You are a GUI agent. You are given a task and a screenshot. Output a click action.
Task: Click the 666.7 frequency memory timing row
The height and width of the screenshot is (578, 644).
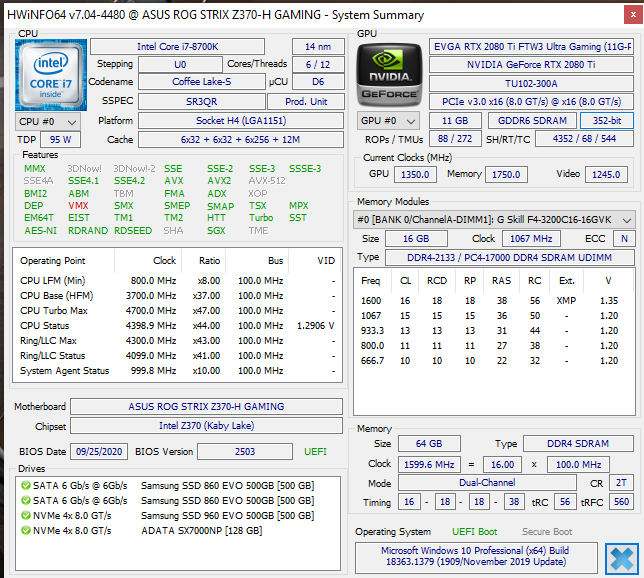pos(494,361)
